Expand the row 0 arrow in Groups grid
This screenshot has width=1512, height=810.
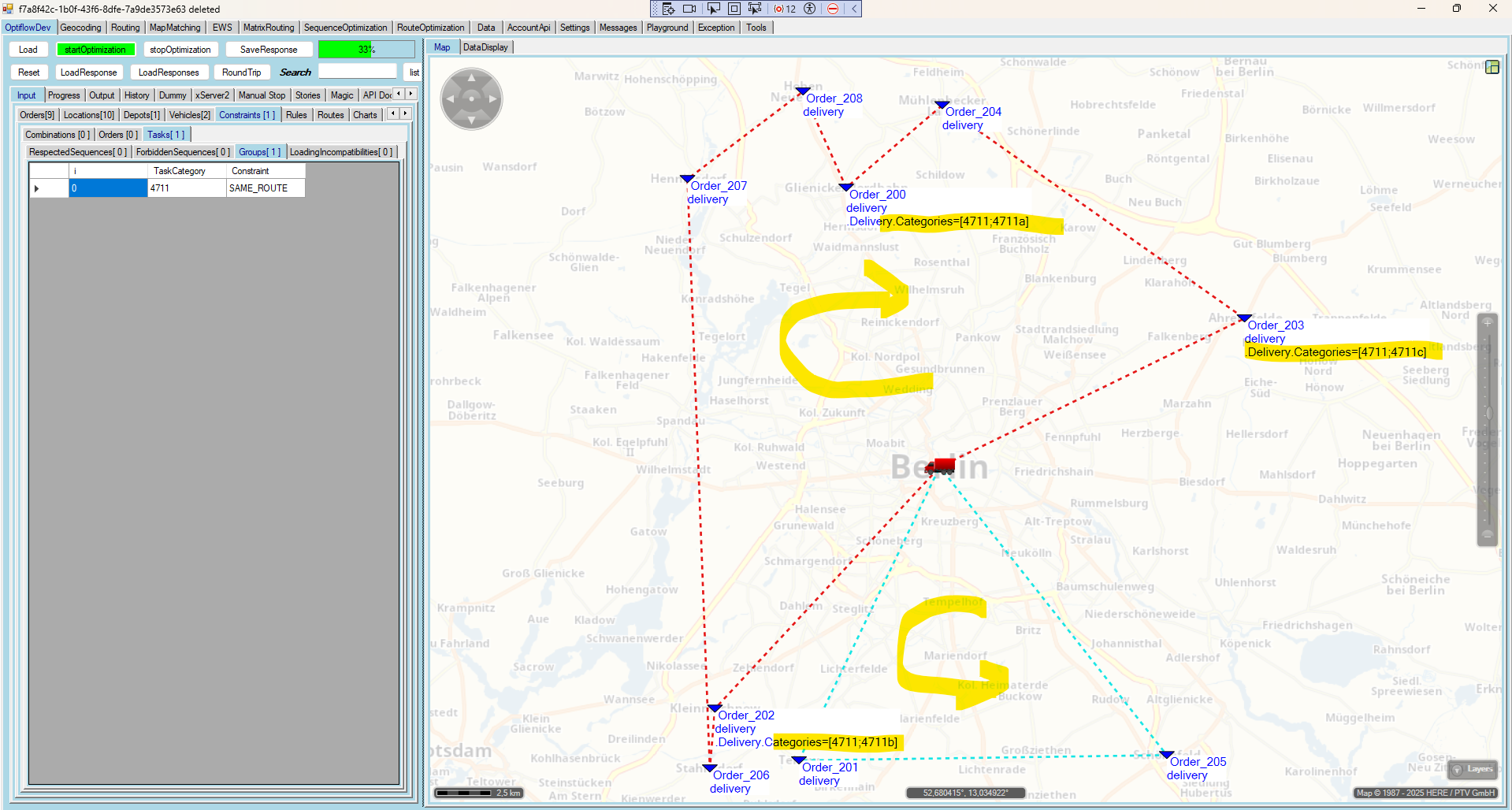tap(37, 188)
